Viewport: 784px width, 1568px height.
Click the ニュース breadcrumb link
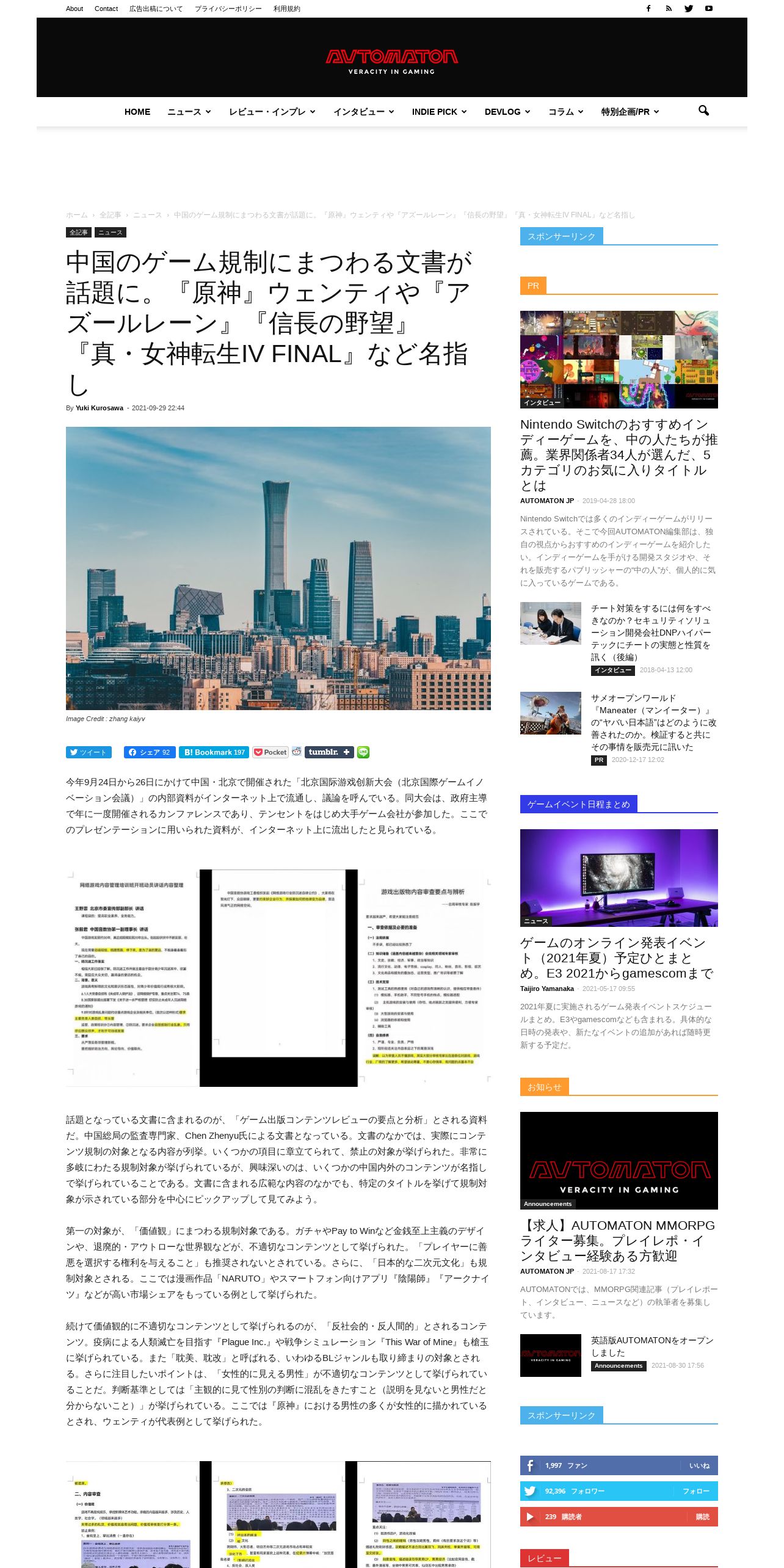pyautogui.click(x=147, y=215)
